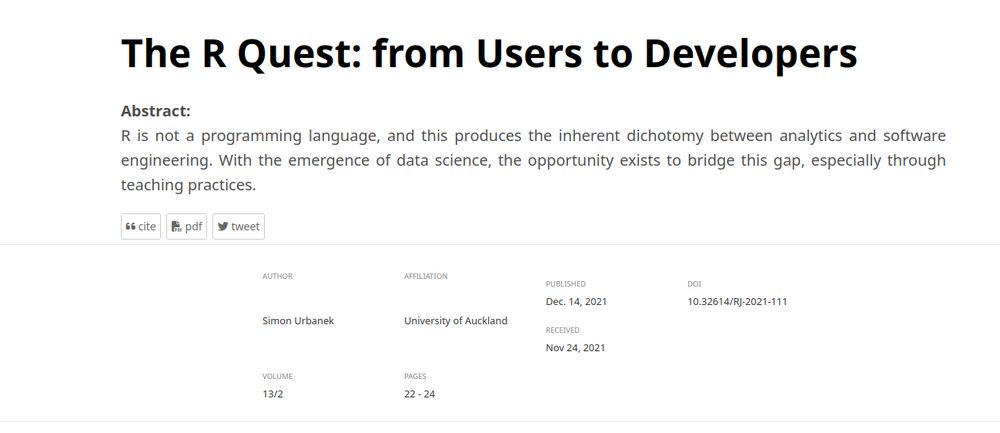The height and width of the screenshot is (433, 1000).
Task: Click the AFFILIATION column label
Action: [x=425, y=276]
